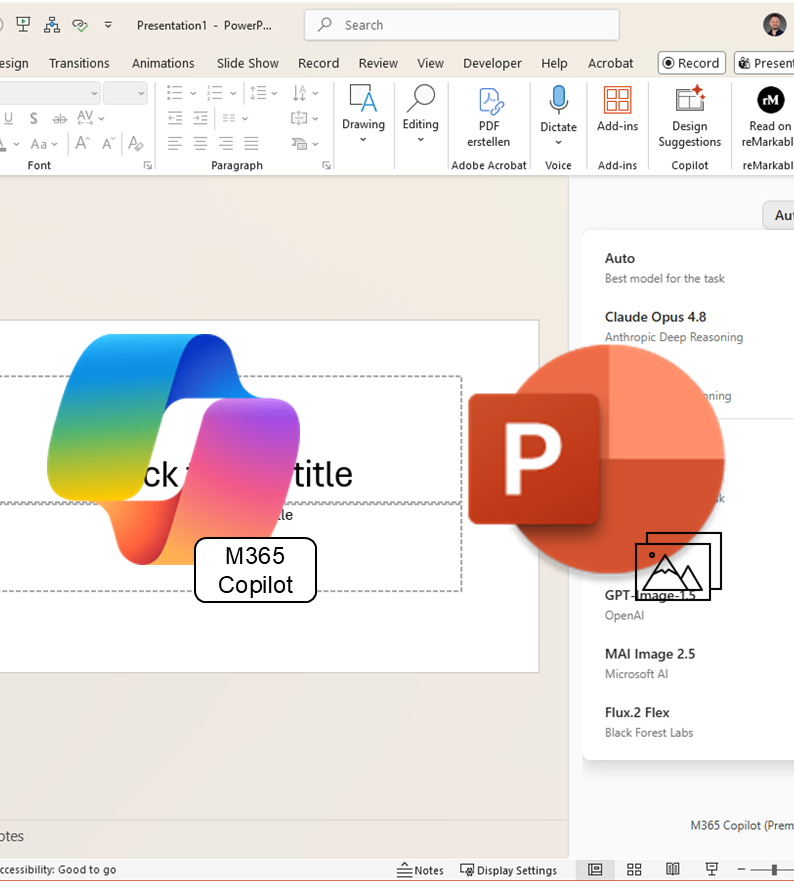This screenshot has width=794, height=881.
Task: Start presentation from beginning icon
Action: 23,25
